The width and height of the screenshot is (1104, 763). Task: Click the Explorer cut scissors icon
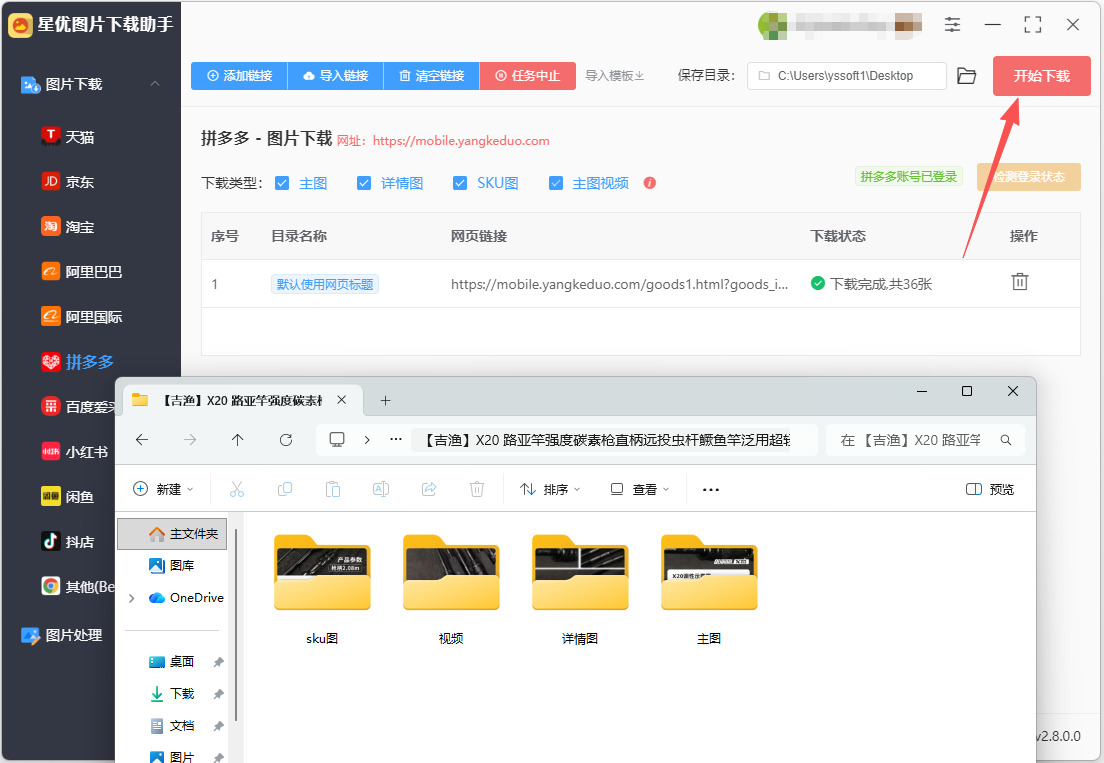tap(237, 489)
